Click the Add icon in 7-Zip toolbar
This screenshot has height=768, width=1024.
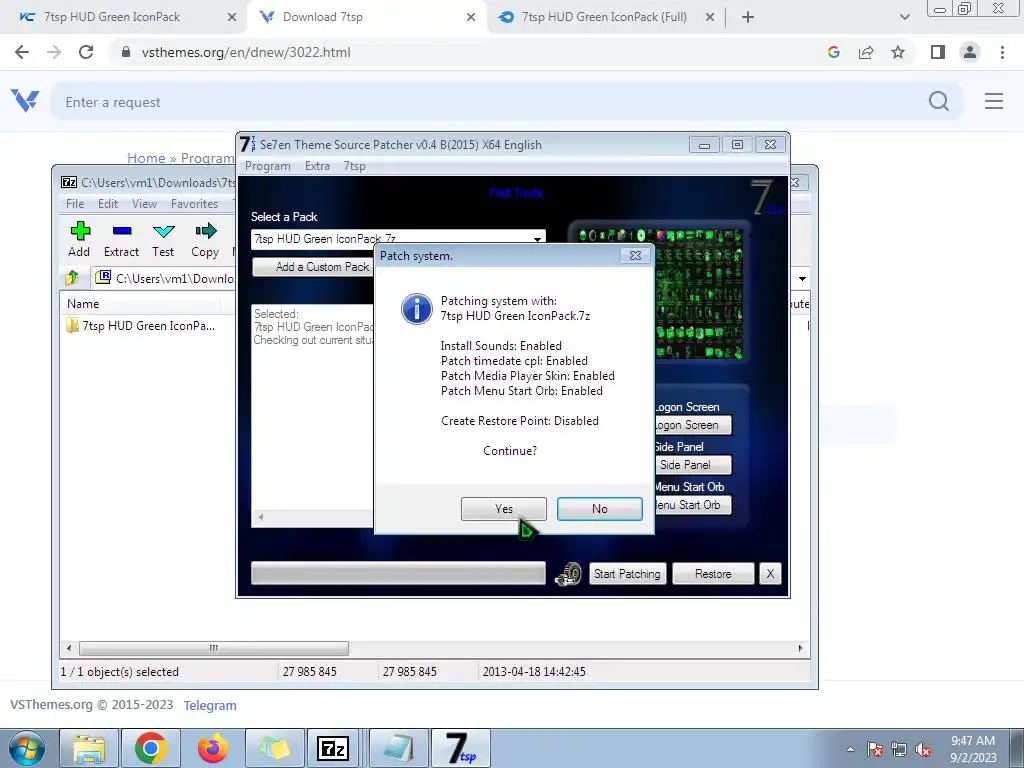coord(80,239)
